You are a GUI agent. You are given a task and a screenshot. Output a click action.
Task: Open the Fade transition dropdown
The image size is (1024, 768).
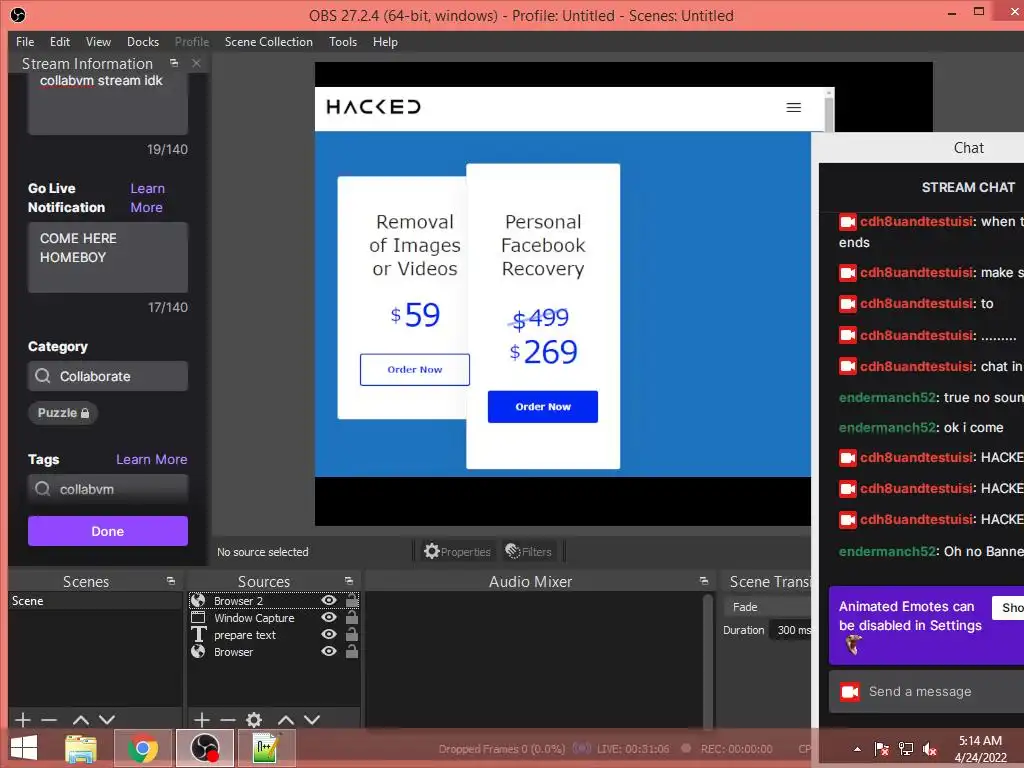click(767, 607)
